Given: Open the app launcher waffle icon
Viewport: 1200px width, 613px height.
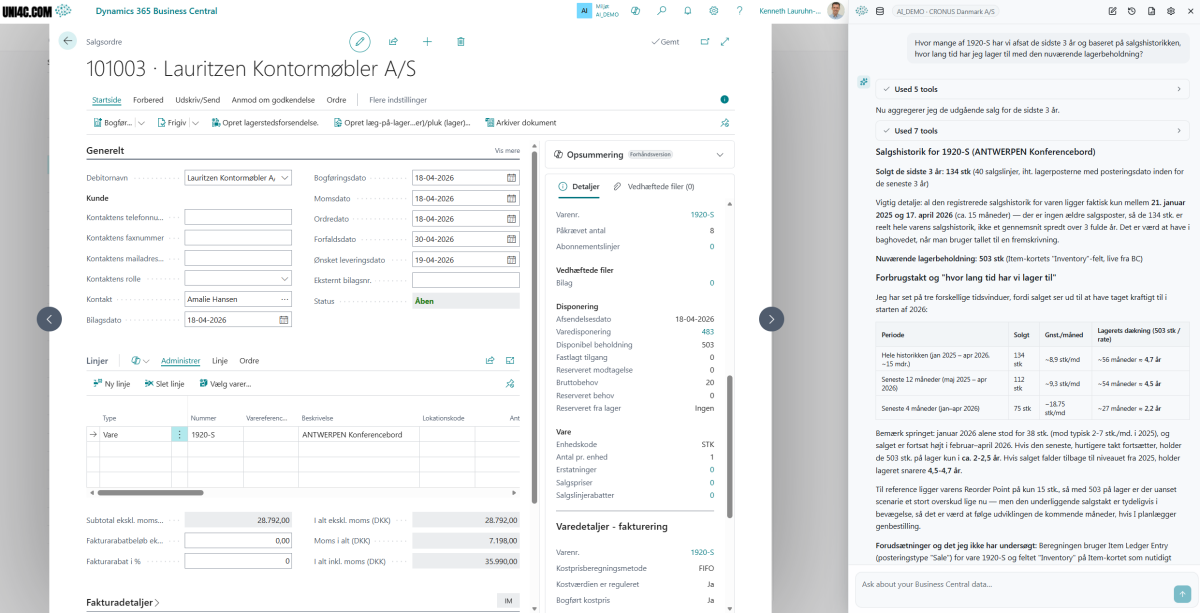Looking at the screenshot, I should [63, 11].
